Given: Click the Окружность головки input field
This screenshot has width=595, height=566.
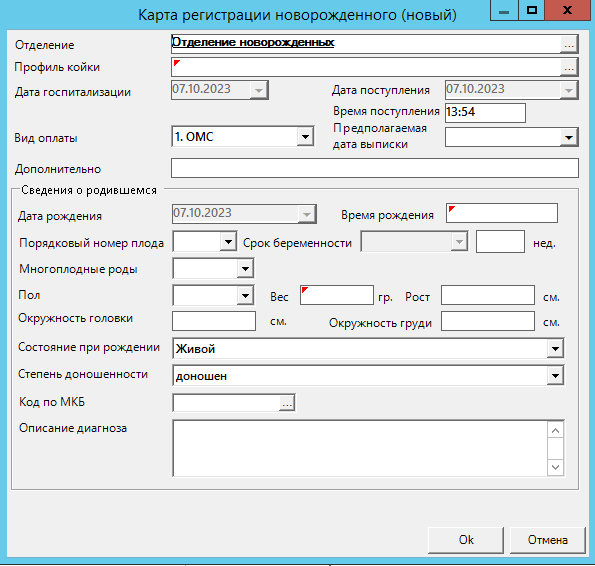Looking at the screenshot, I should click(x=214, y=321).
